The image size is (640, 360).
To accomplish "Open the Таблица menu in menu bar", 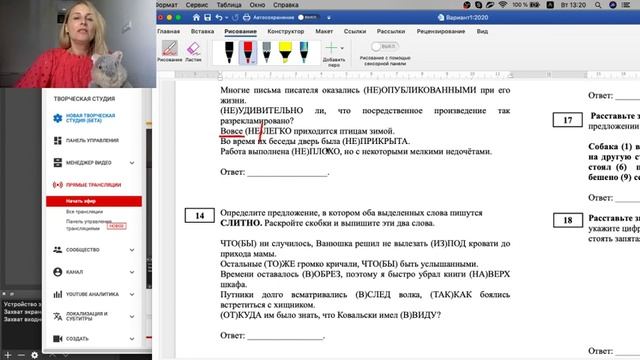I will (x=229, y=5).
